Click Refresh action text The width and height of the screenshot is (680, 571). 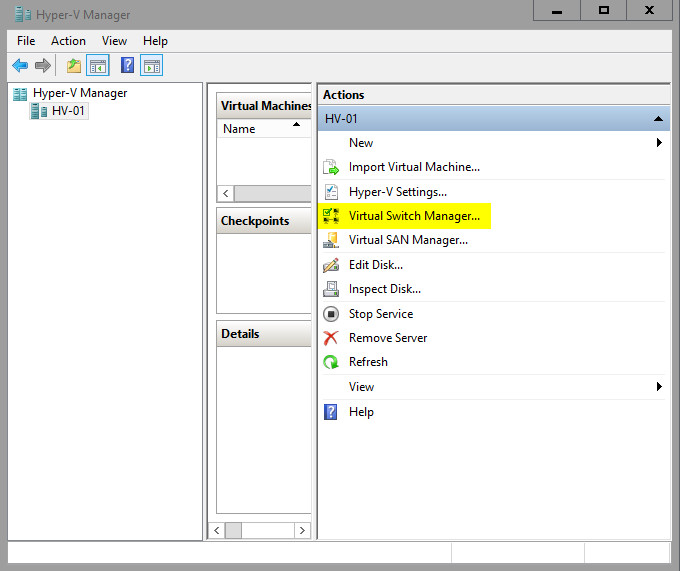click(x=368, y=362)
